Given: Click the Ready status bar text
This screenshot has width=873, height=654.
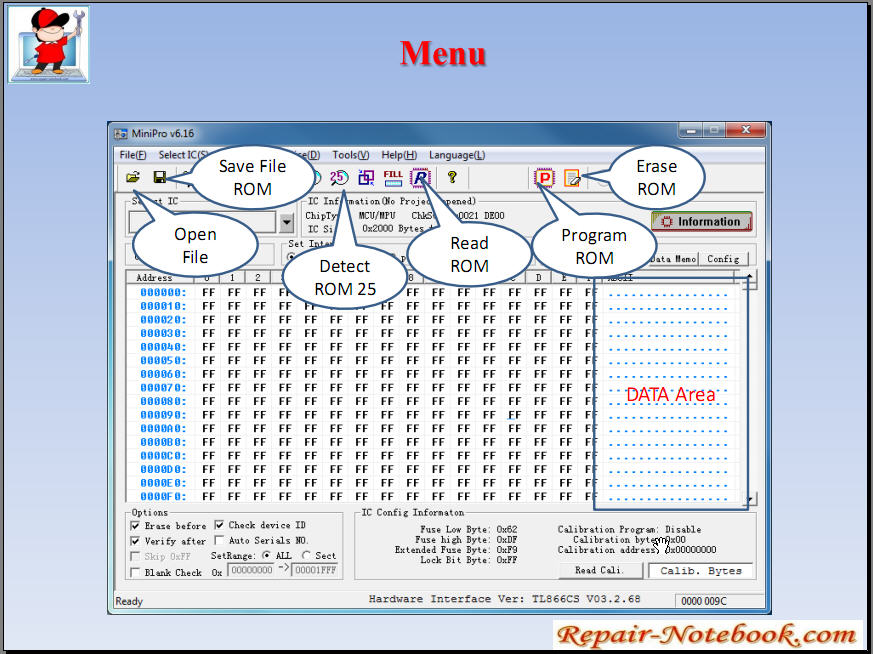Looking at the screenshot, I should coord(129,602).
